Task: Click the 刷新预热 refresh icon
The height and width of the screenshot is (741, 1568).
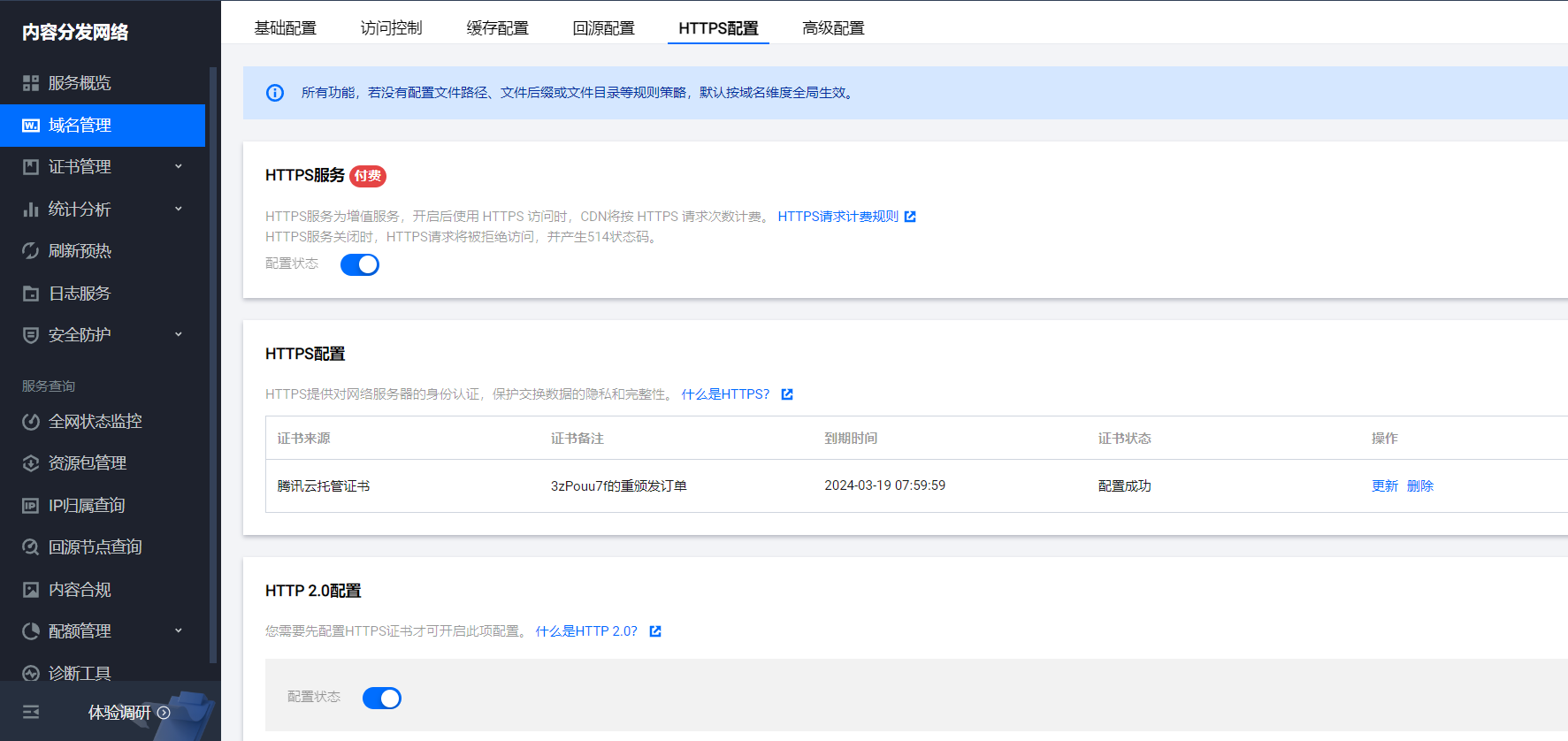Action: coord(31,251)
